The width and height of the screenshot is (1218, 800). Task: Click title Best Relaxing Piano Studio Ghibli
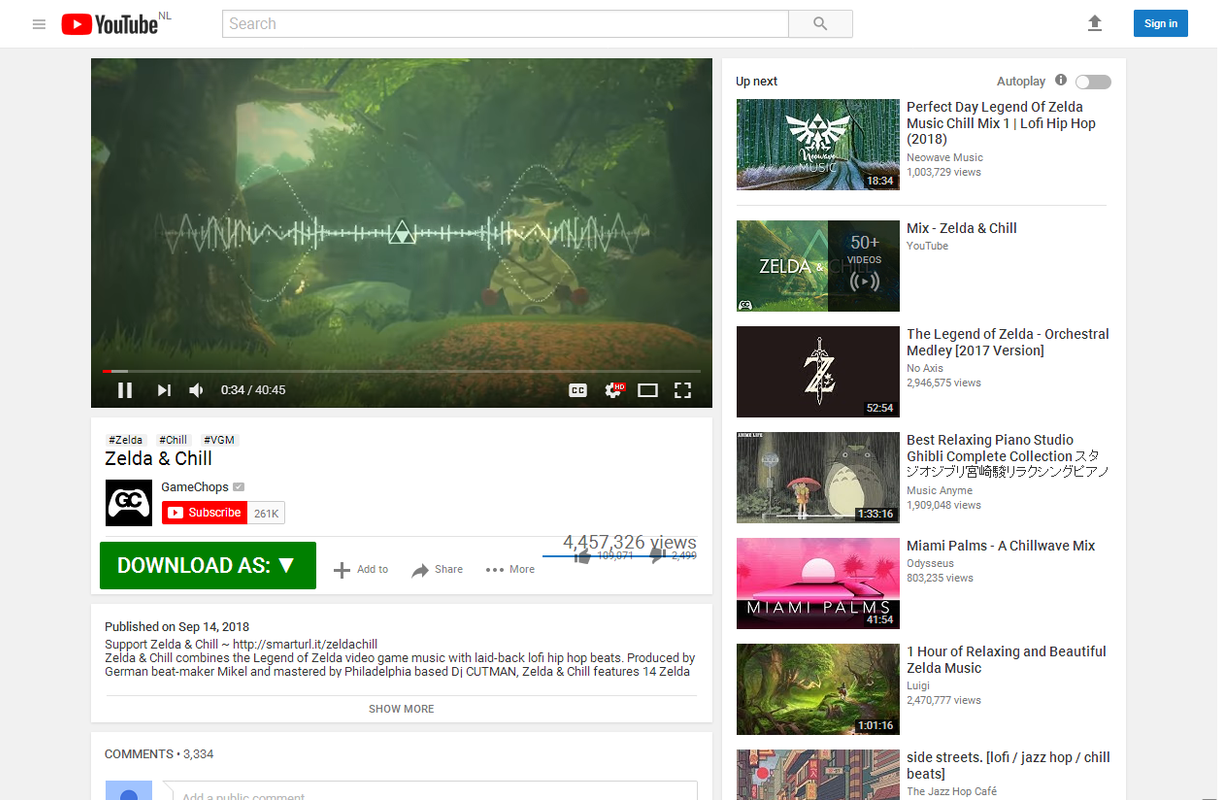point(1008,456)
